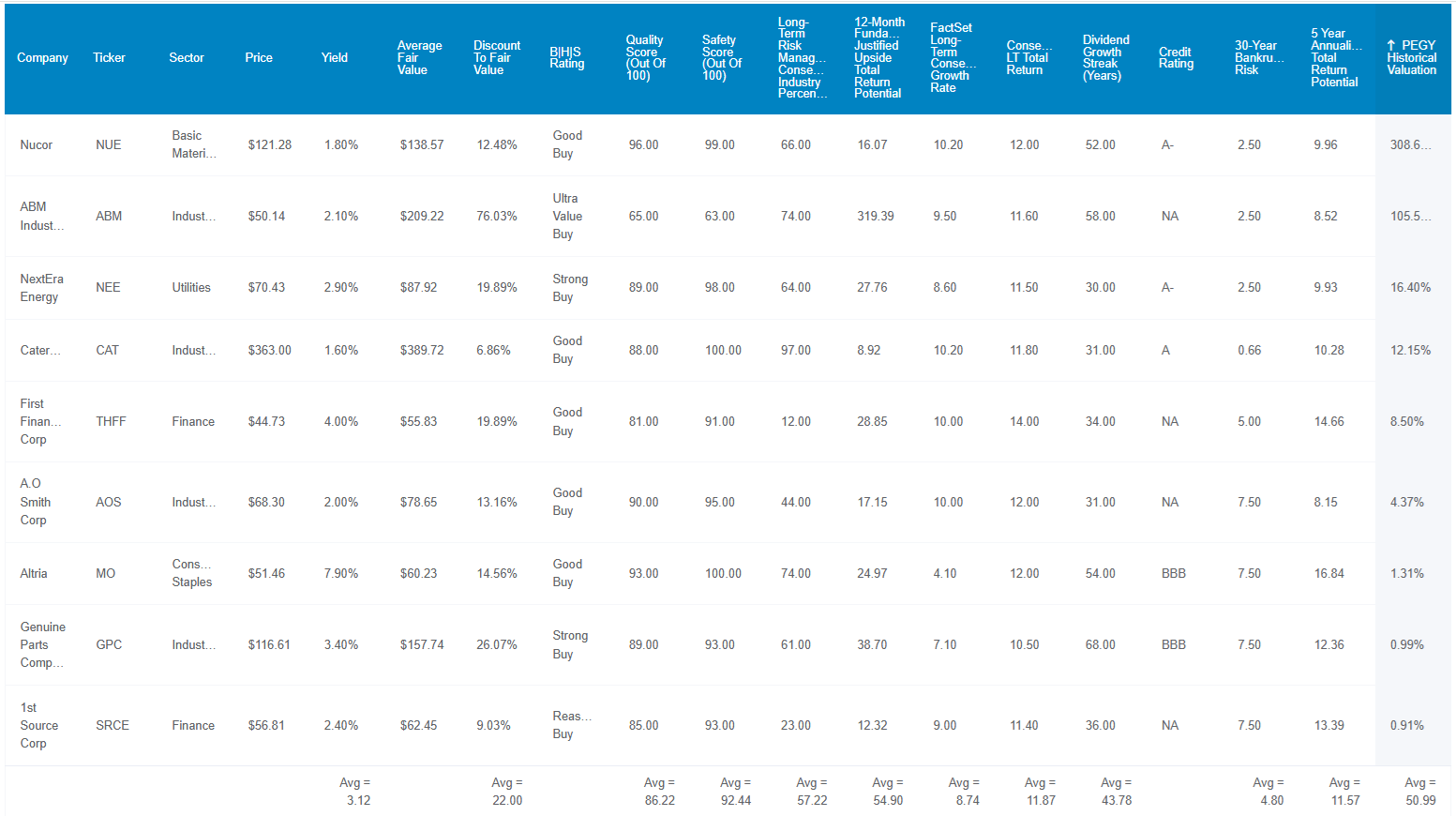Image resolution: width=1456 pixels, height=816 pixels.
Task: Sort rows by Price header
Action: point(259,58)
